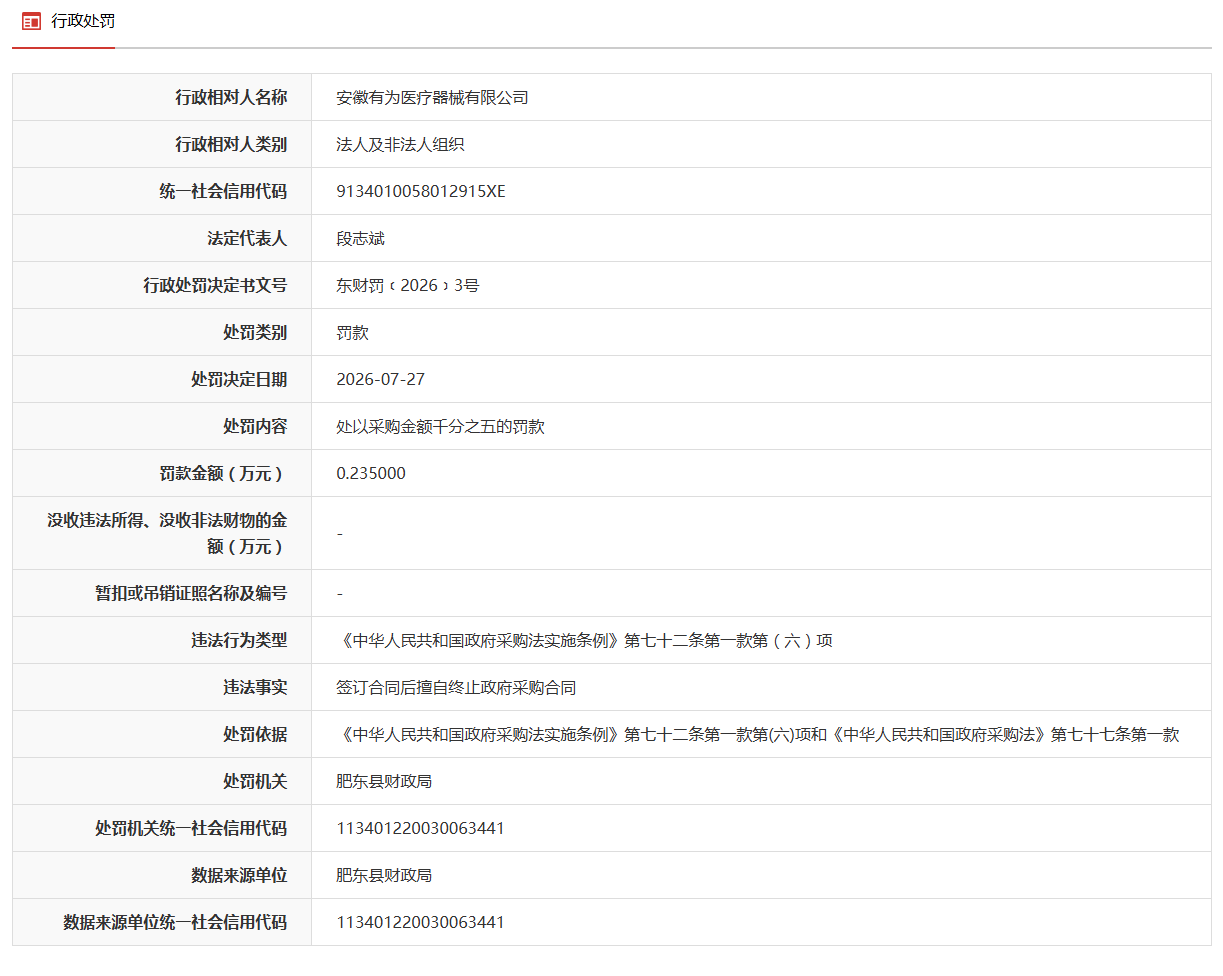The width and height of the screenshot is (1223, 976).
Task: Click the 处罚决定日期 label
Action: pos(239,379)
